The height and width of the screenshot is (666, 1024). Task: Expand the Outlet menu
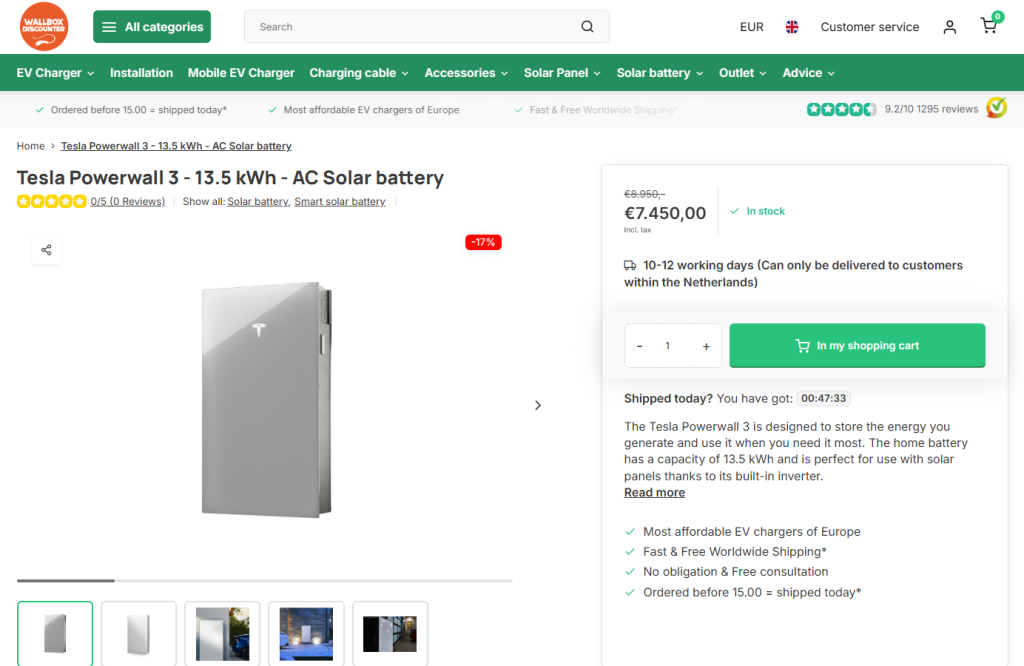(743, 72)
